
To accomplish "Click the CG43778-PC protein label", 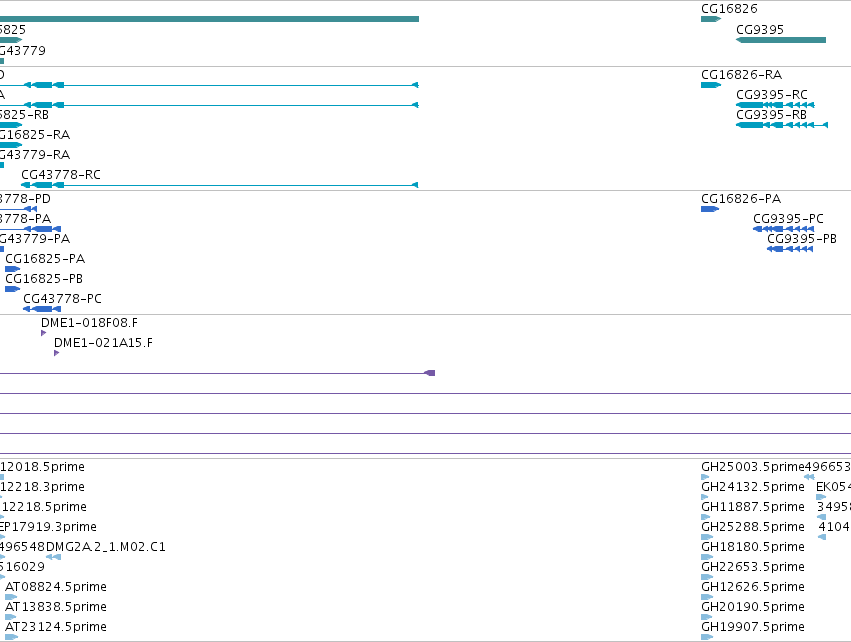I will point(62,299).
